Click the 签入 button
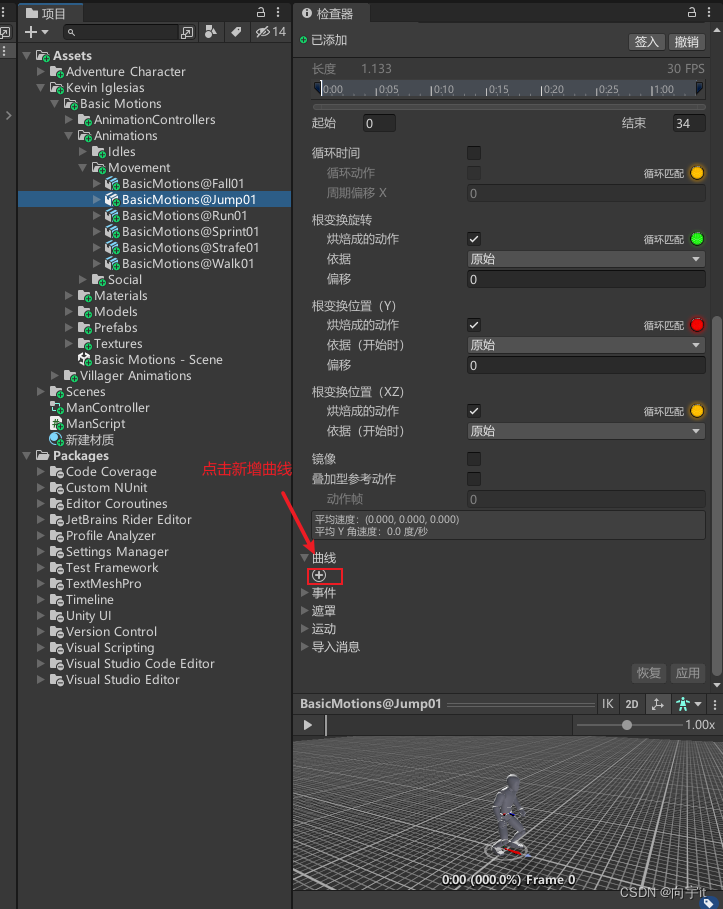 click(646, 42)
